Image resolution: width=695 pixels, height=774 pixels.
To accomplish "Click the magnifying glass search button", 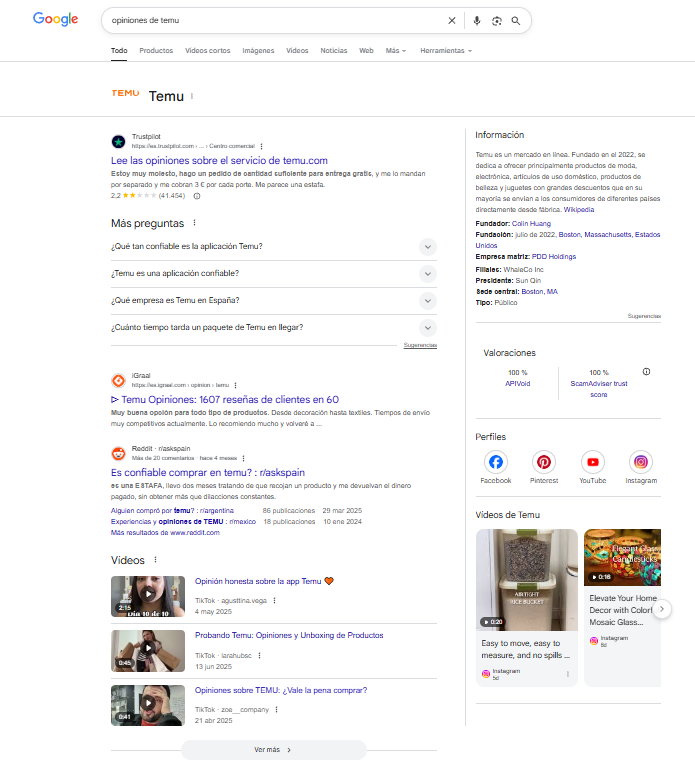I will click(516, 20).
